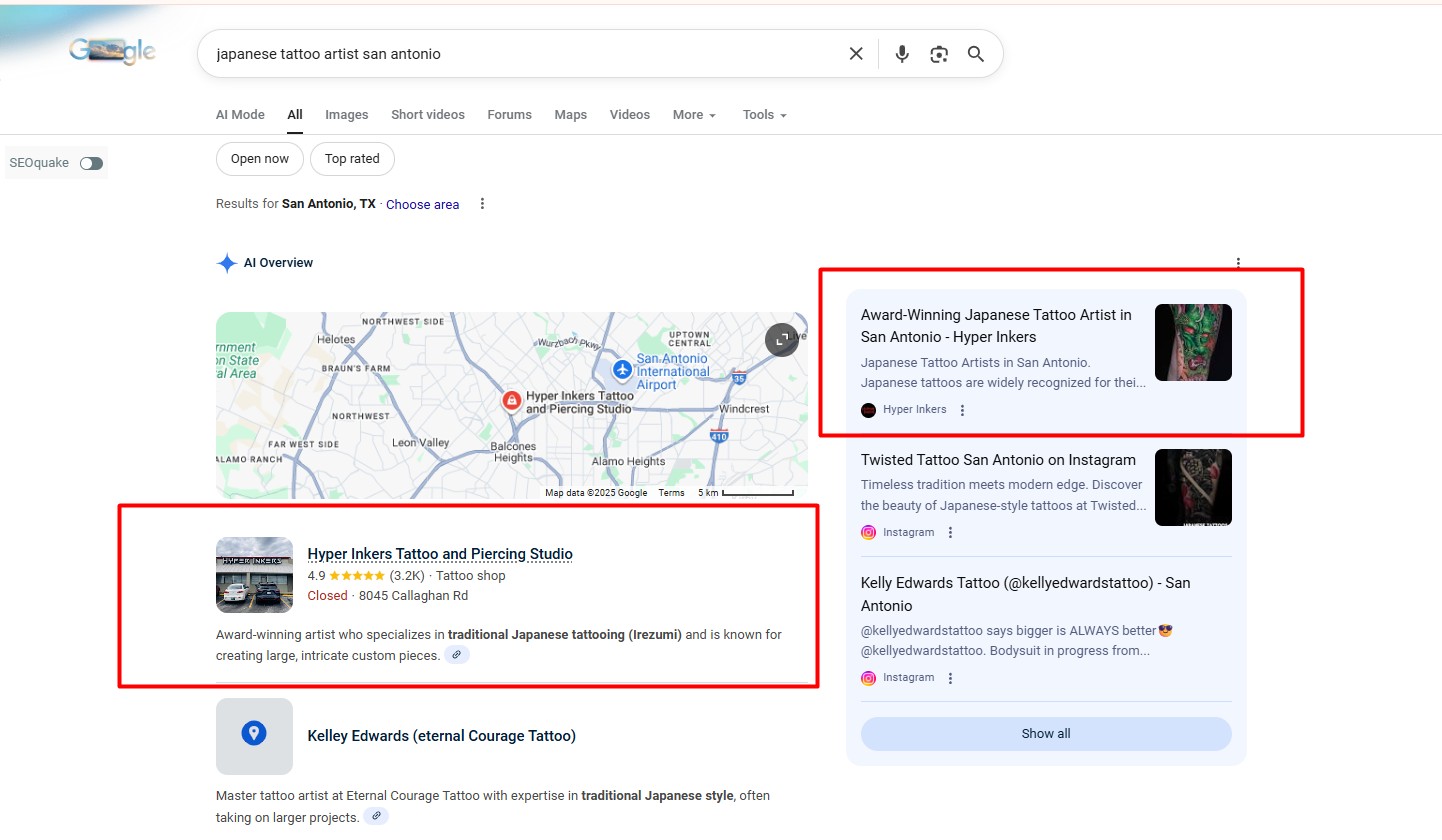Clear the search box with the X icon
Image resolution: width=1442 pixels, height=840 pixels.
click(856, 54)
